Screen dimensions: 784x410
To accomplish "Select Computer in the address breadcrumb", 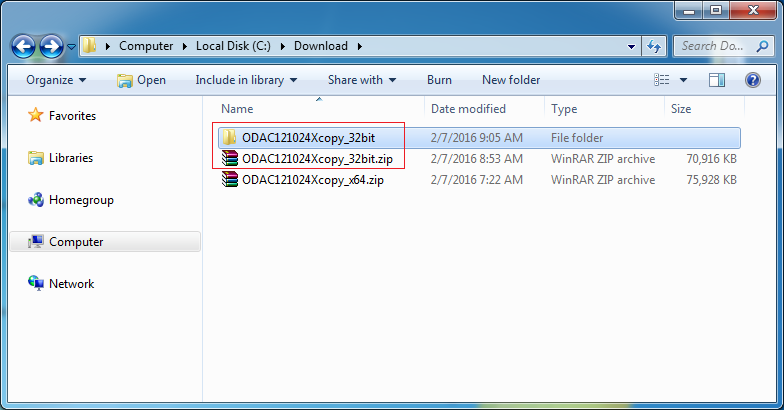I will [146, 46].
